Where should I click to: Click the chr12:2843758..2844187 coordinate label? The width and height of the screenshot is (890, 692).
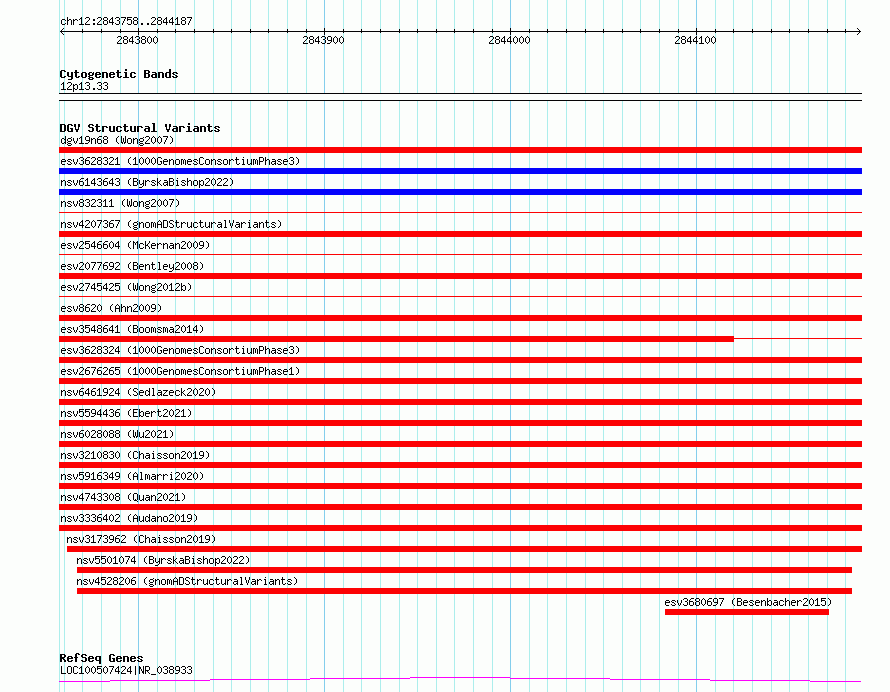coord(126,22)
